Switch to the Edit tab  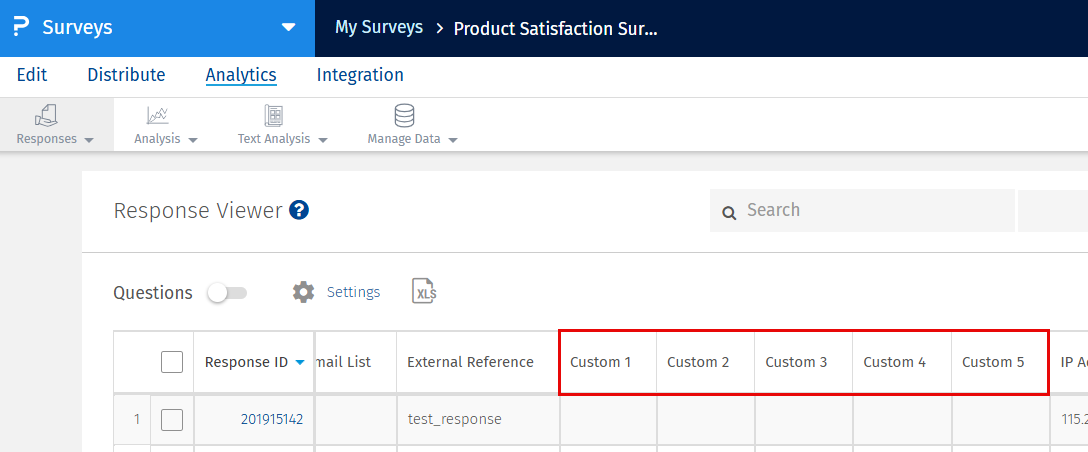[32, 75]
